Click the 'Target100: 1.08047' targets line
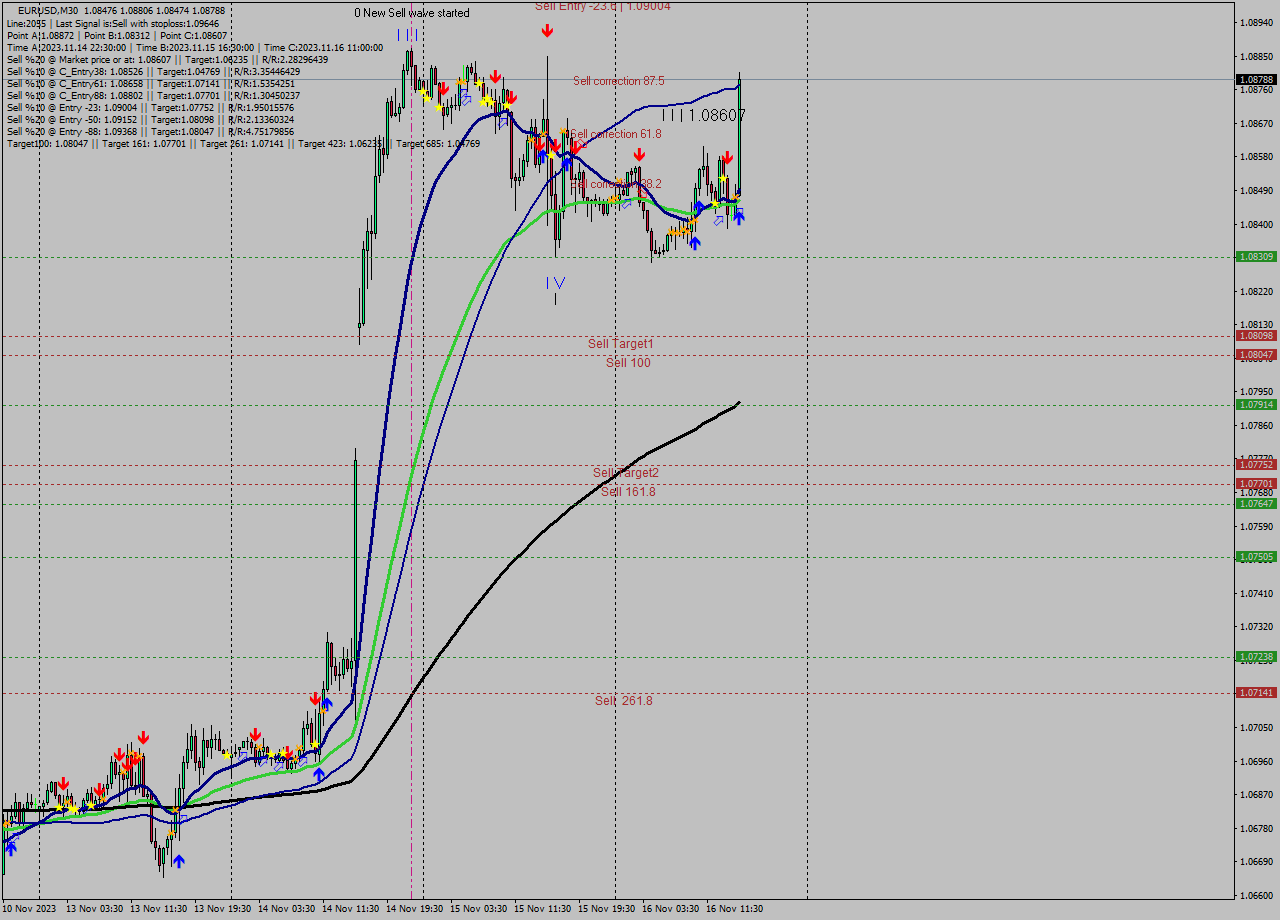The image size is (1280, 920). point(243,144)
